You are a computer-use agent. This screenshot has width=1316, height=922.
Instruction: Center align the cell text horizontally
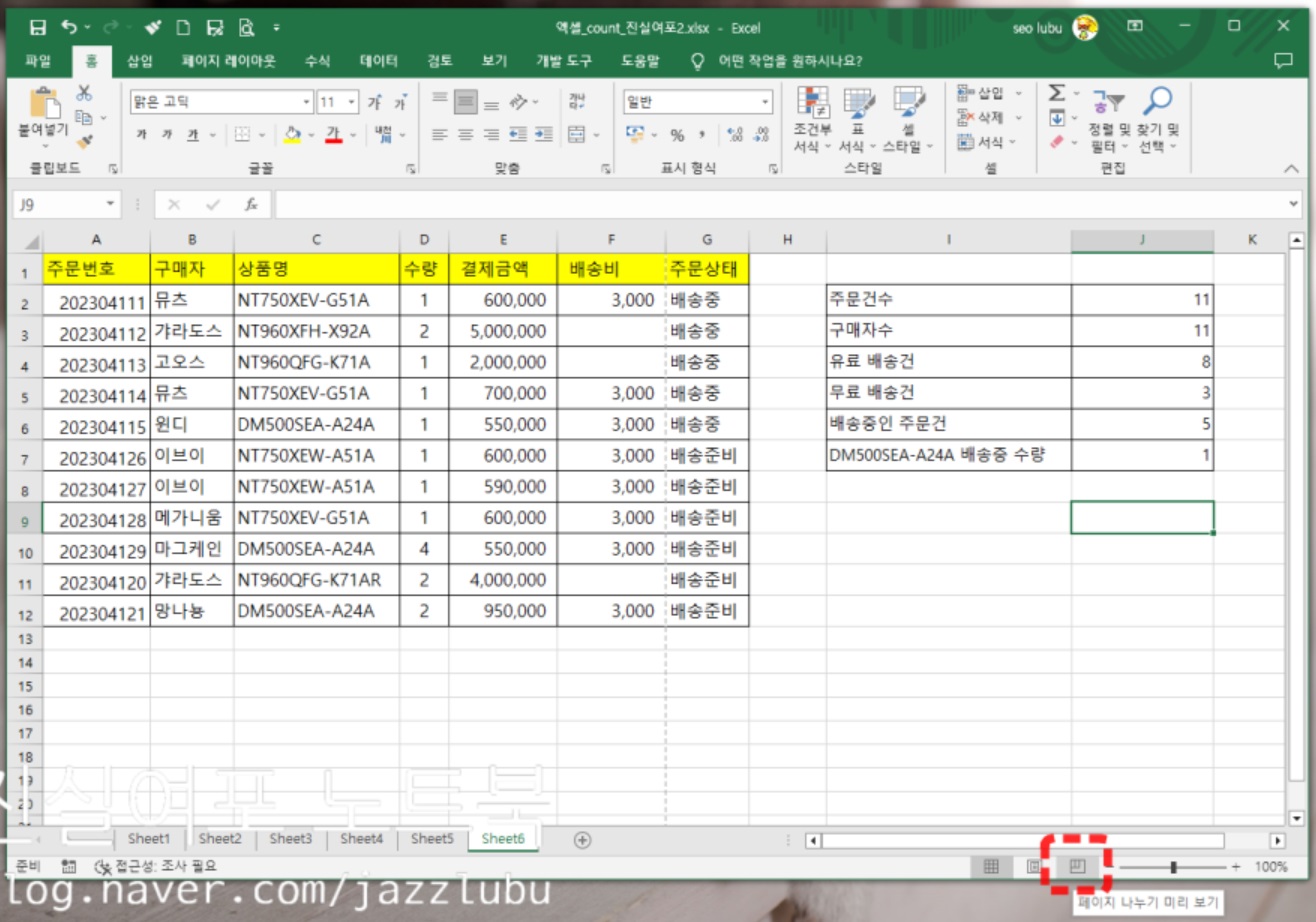(x=465, y=134)
